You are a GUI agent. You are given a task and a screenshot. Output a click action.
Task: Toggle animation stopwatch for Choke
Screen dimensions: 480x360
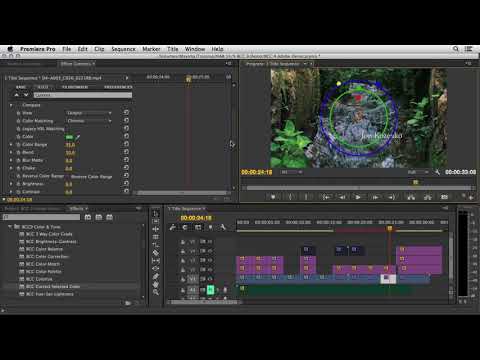pos(19,168)
